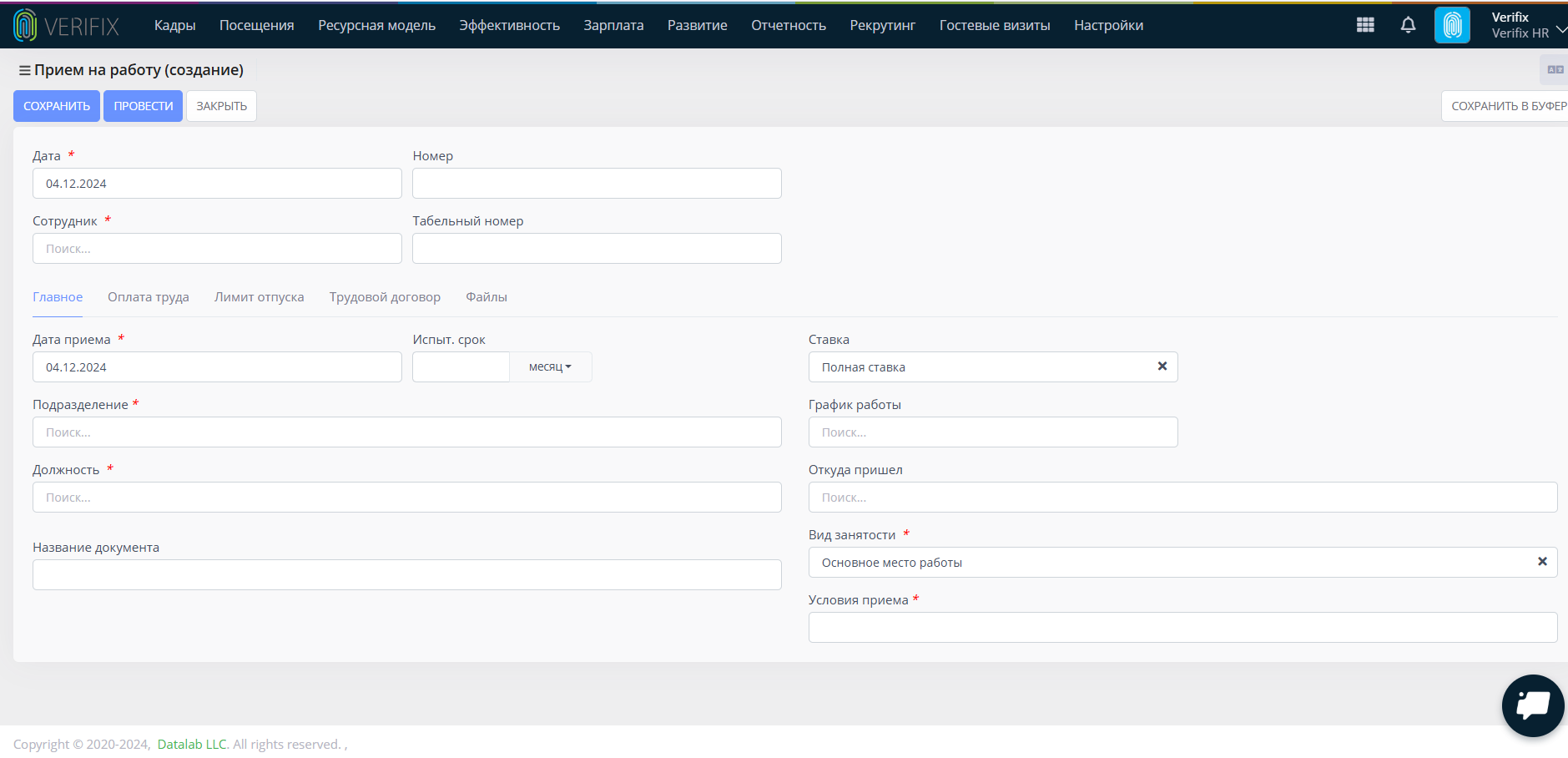Focus the Табельный номер input field
The image size is (1568, 758).
point(597,249)
